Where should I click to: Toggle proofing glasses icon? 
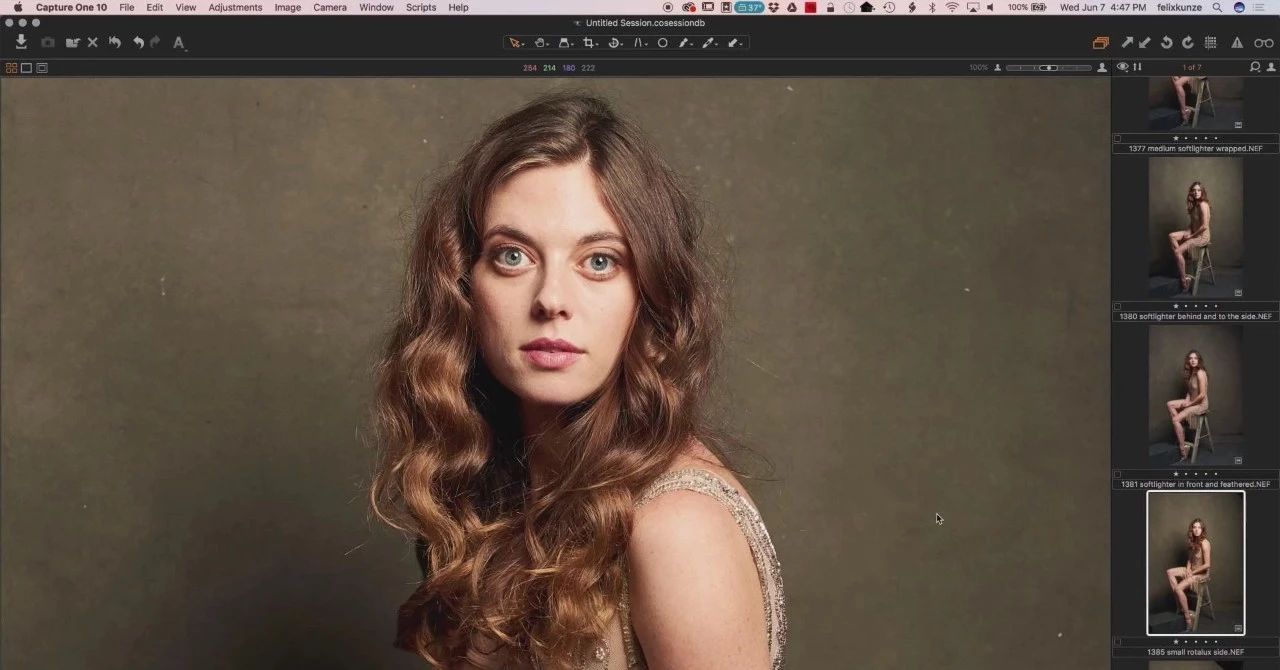pyautogui.click(x=1264, y=43)
